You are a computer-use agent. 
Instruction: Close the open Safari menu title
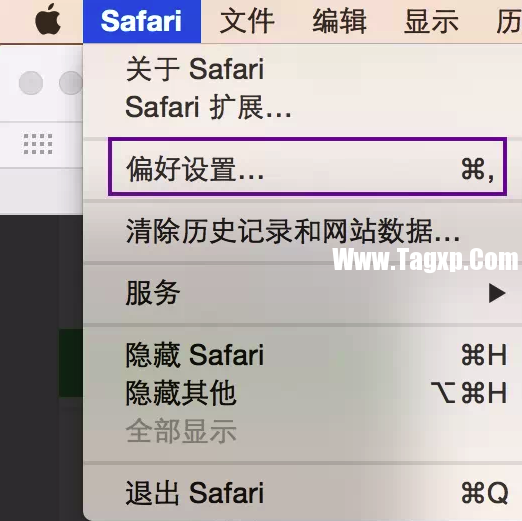coord(142,21)
